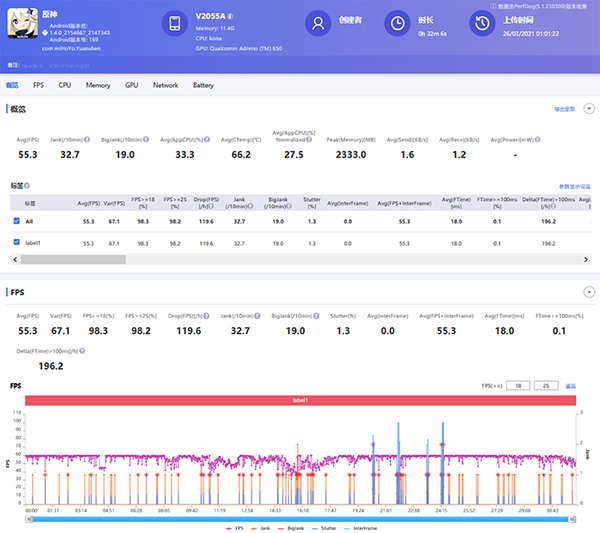Click the creator user profile icon

tap(318, 24)
